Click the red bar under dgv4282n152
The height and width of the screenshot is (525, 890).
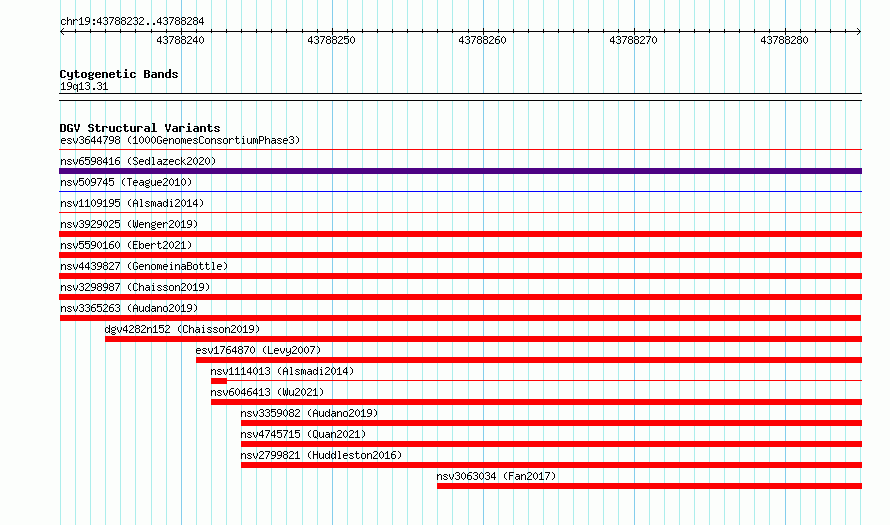(x=484, y=339)
